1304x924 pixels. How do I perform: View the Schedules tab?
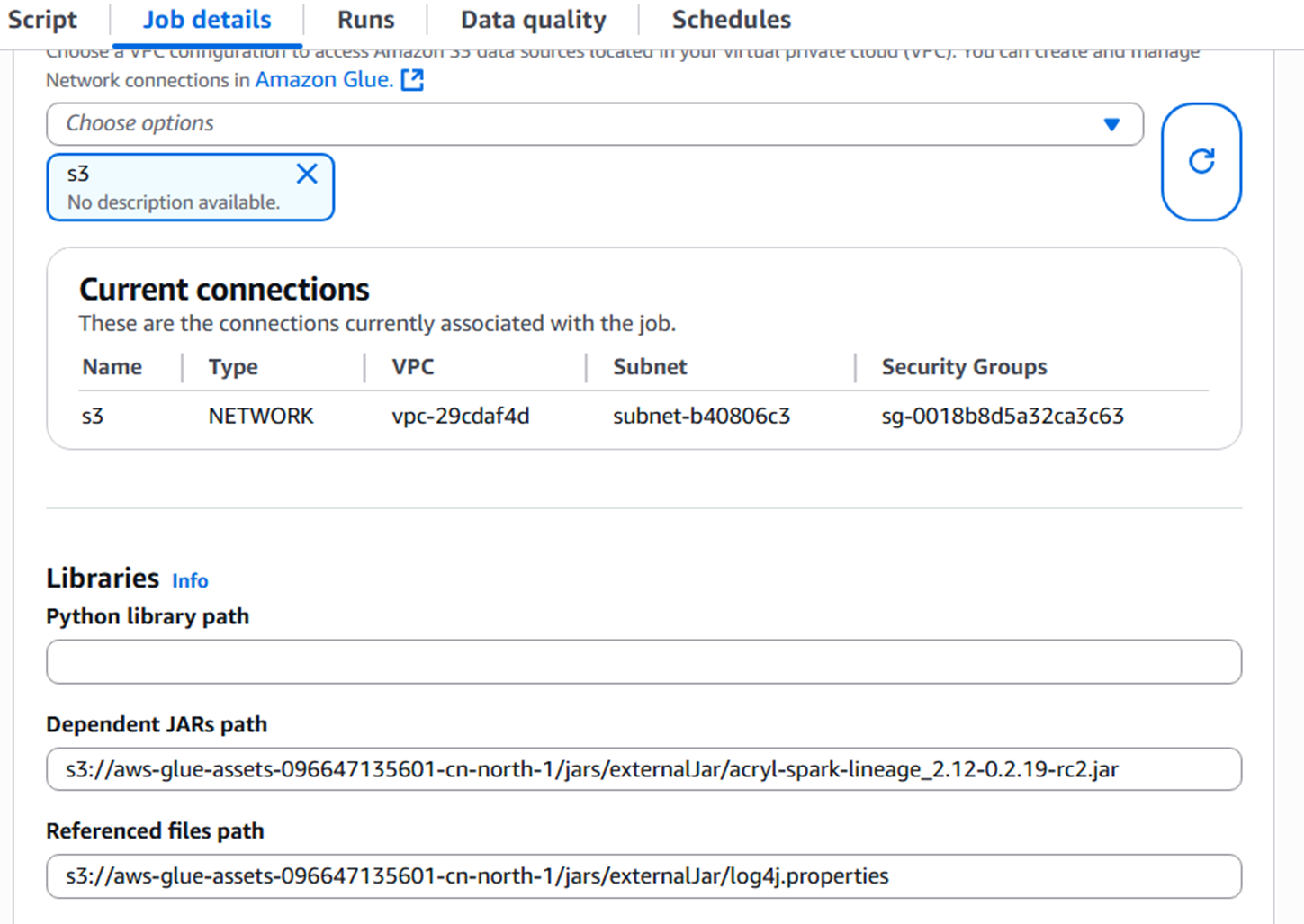pyautogui.click(x=731, y=20)
